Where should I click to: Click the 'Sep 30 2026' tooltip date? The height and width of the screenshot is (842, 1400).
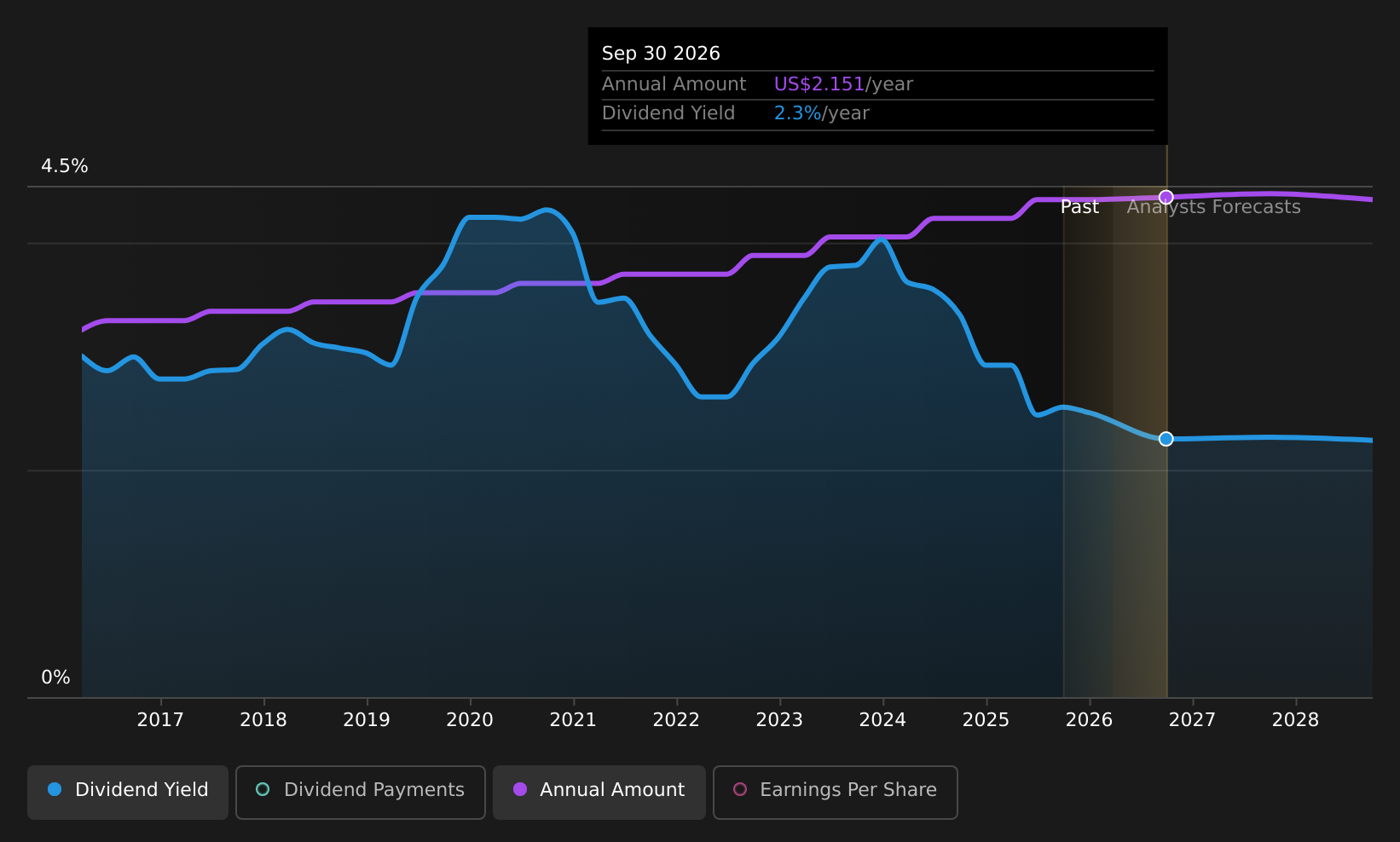pos(661,54)
